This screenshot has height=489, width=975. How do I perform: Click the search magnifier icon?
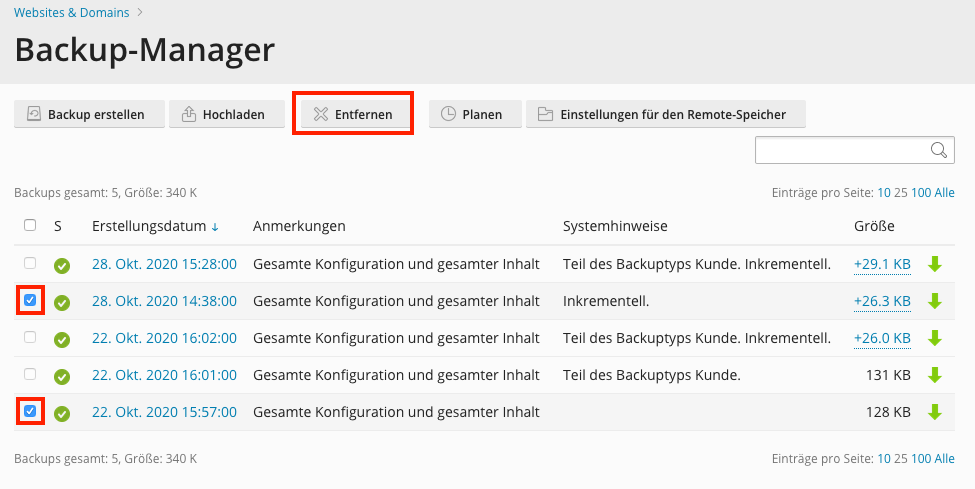point(939,150)
